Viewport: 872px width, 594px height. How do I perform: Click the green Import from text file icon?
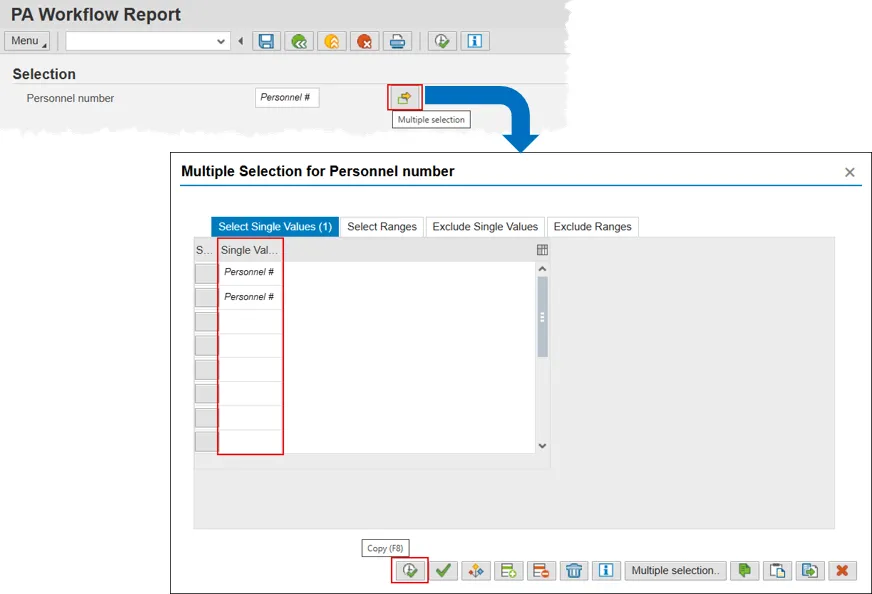pos(745,570)
